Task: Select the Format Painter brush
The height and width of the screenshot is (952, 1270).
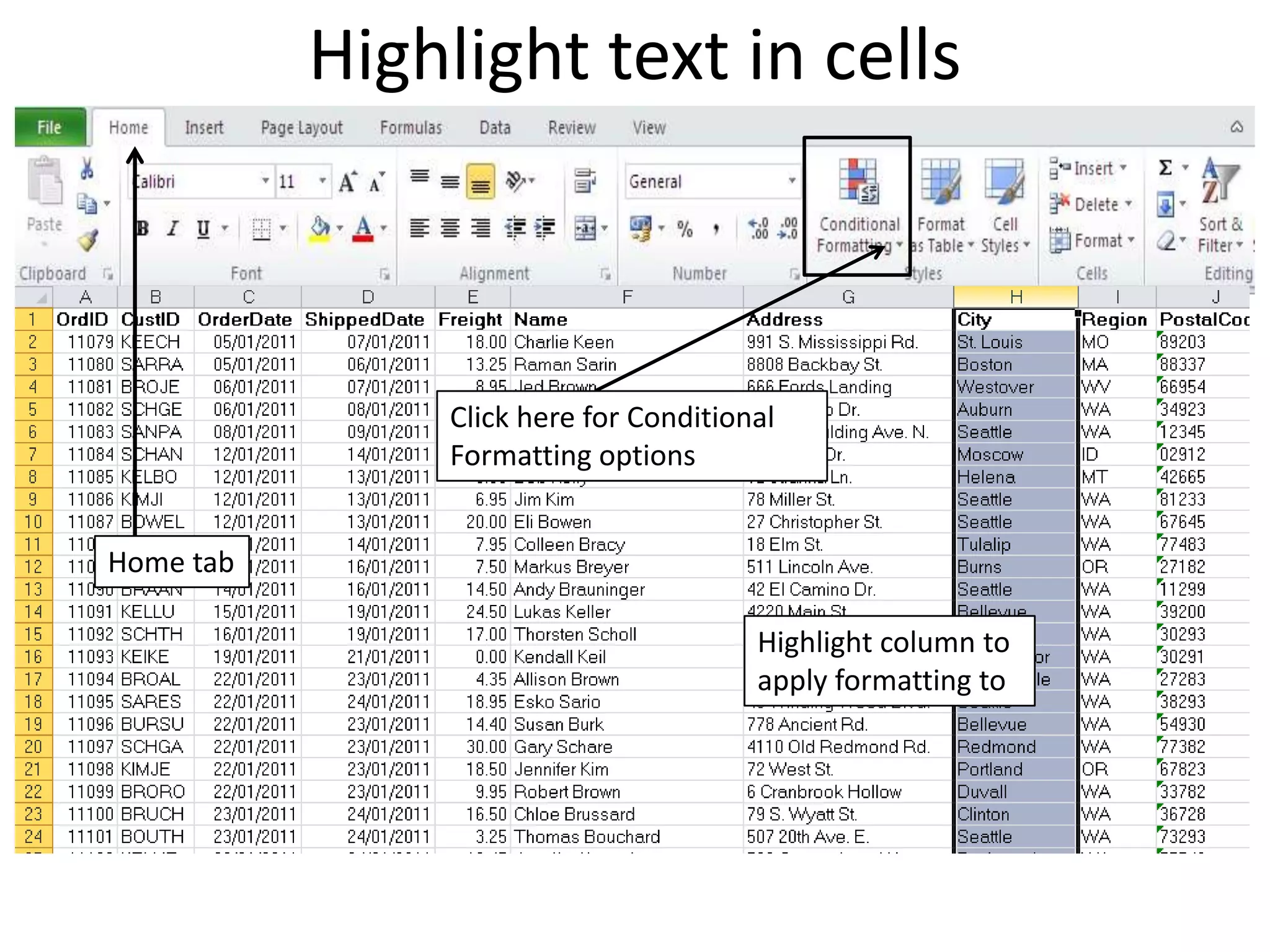Action: 88,240
